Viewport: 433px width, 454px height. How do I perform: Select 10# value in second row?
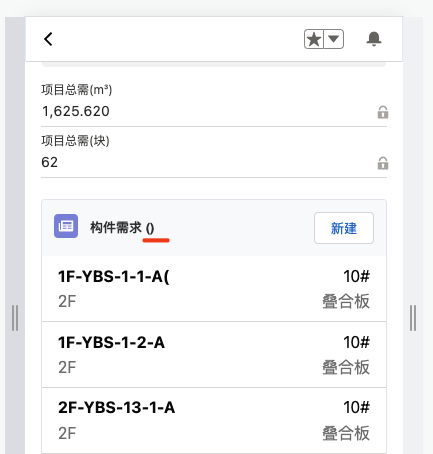click(x=356, y=342)
